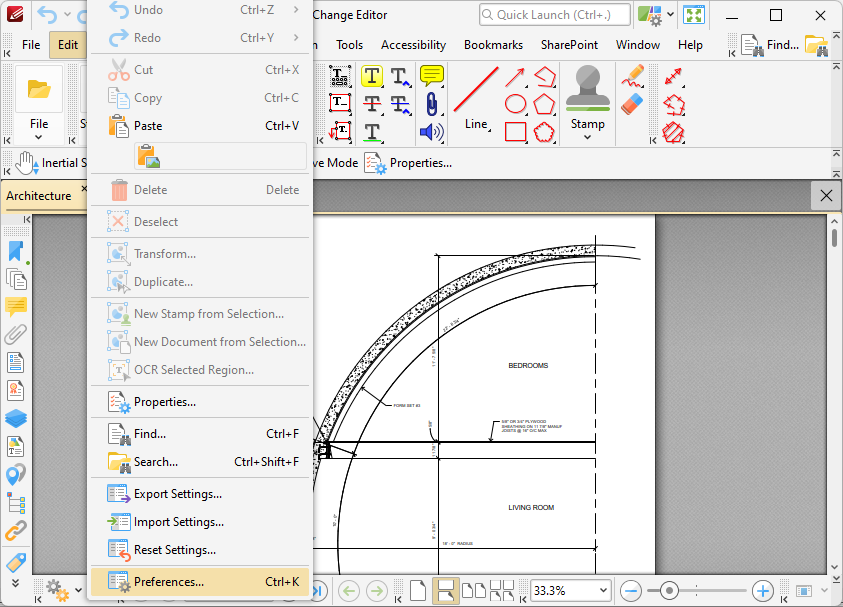Enable two pages layout
Screen dimensions: 843x607
[x=474, y=591]
